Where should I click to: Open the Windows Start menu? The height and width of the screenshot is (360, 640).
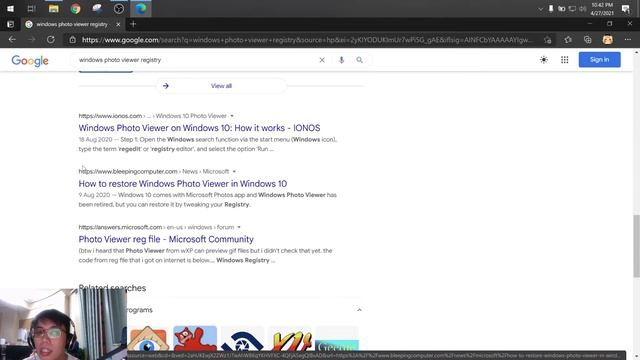[x=10, y=9]
